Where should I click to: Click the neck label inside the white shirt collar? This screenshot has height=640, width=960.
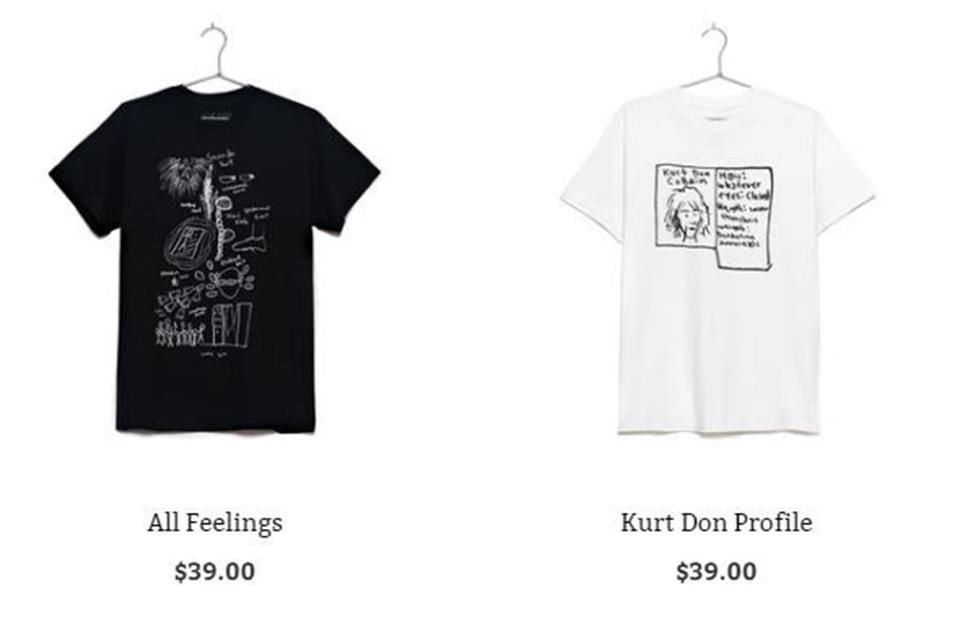[716, 119]
